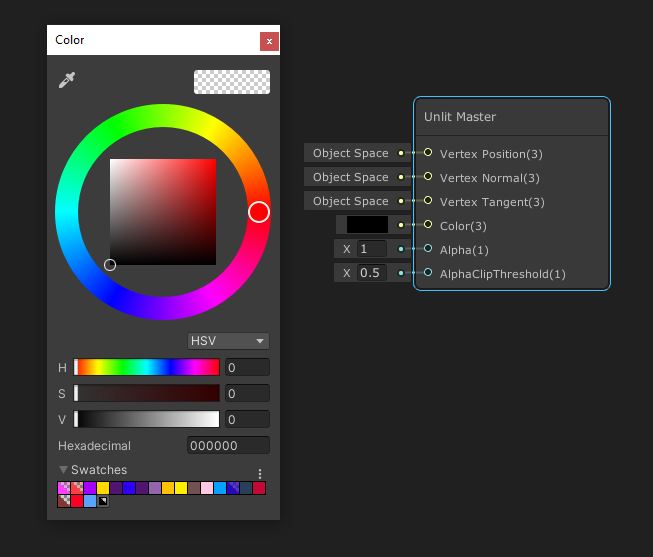Screen dimensions: 653x557
Task: Open the Swatches options kebab menu
Action: [x=260, y=474]
